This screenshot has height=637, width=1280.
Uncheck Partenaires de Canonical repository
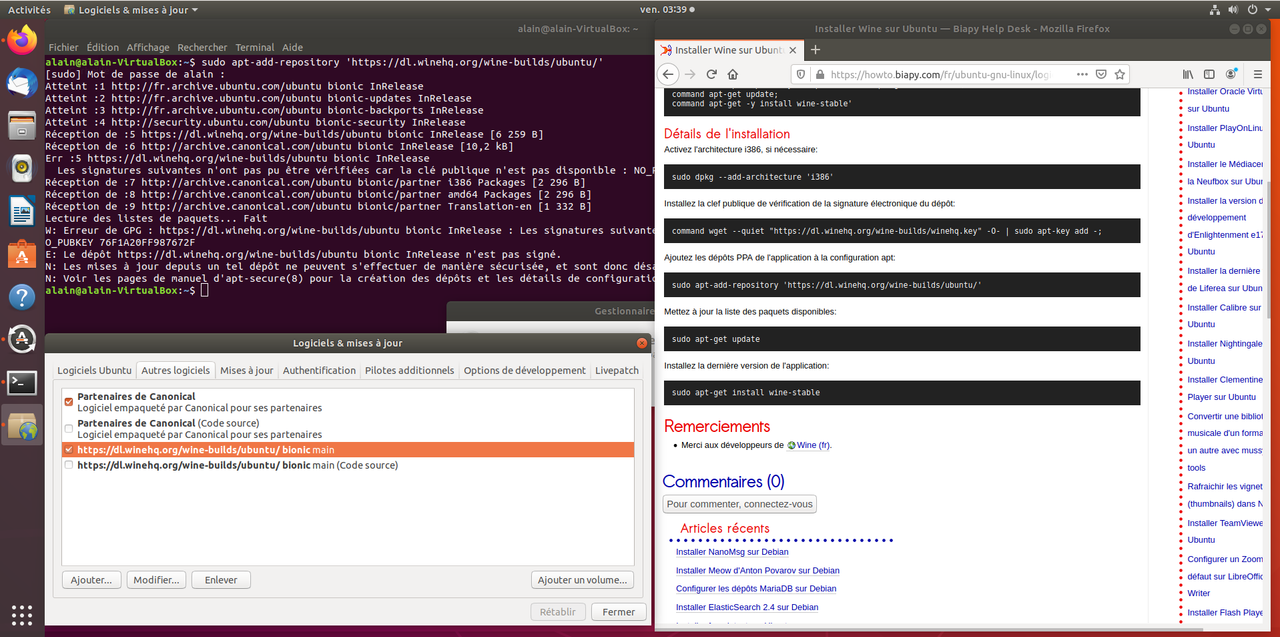tap(69, 402)
